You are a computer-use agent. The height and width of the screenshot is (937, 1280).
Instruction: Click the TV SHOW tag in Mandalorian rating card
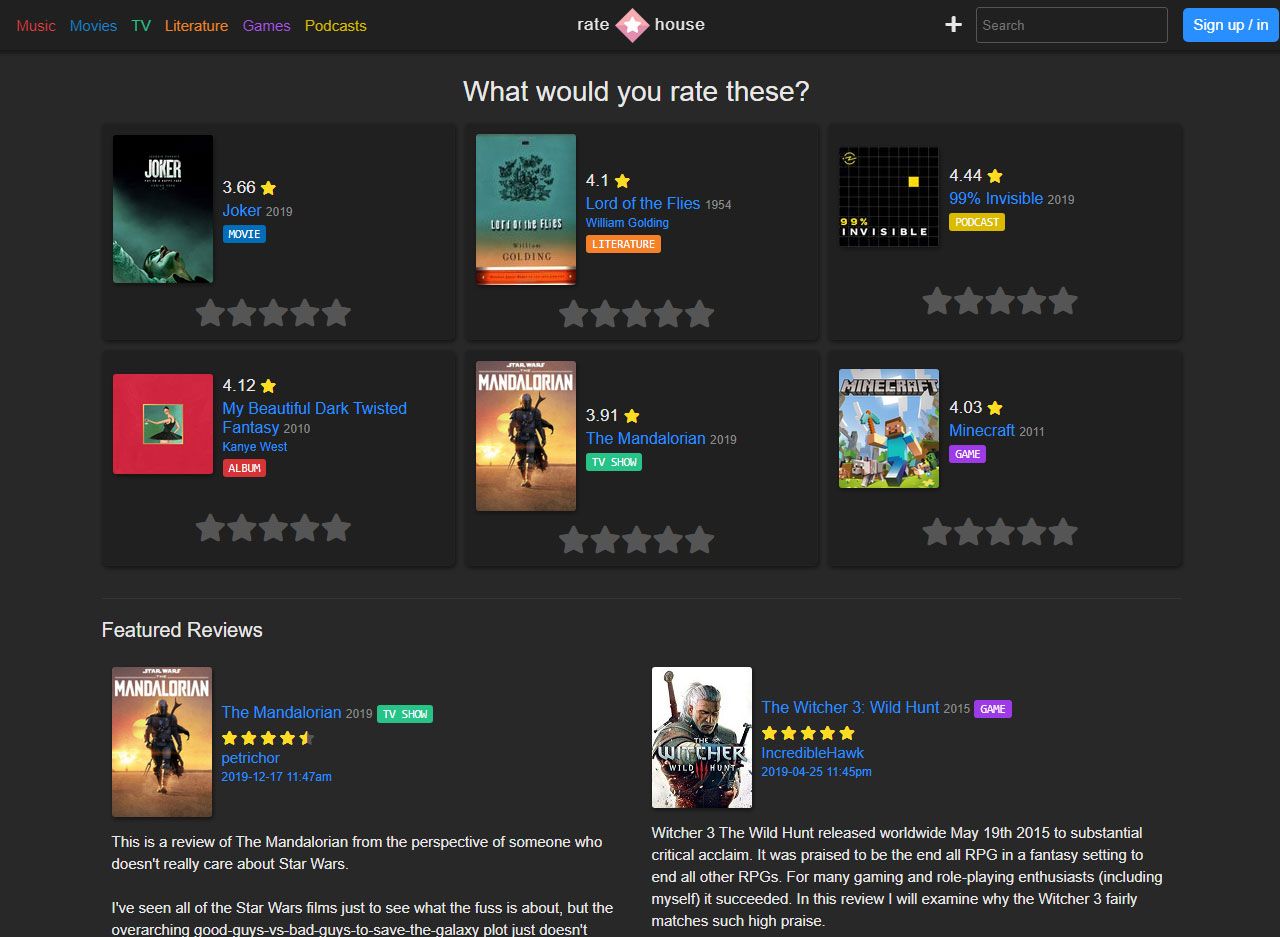pyautogui.click(x=613, y=462)
